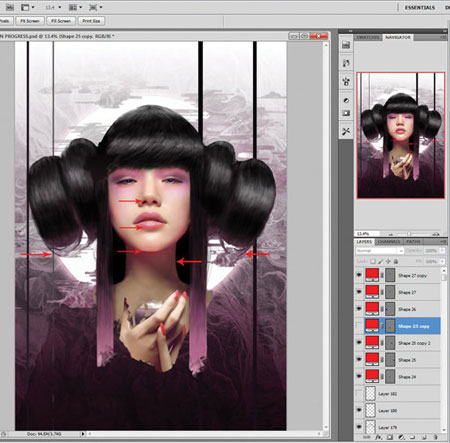
Task: Hide the Shape 24 layer
Action: pyautogui.click(x=359, y=376)
